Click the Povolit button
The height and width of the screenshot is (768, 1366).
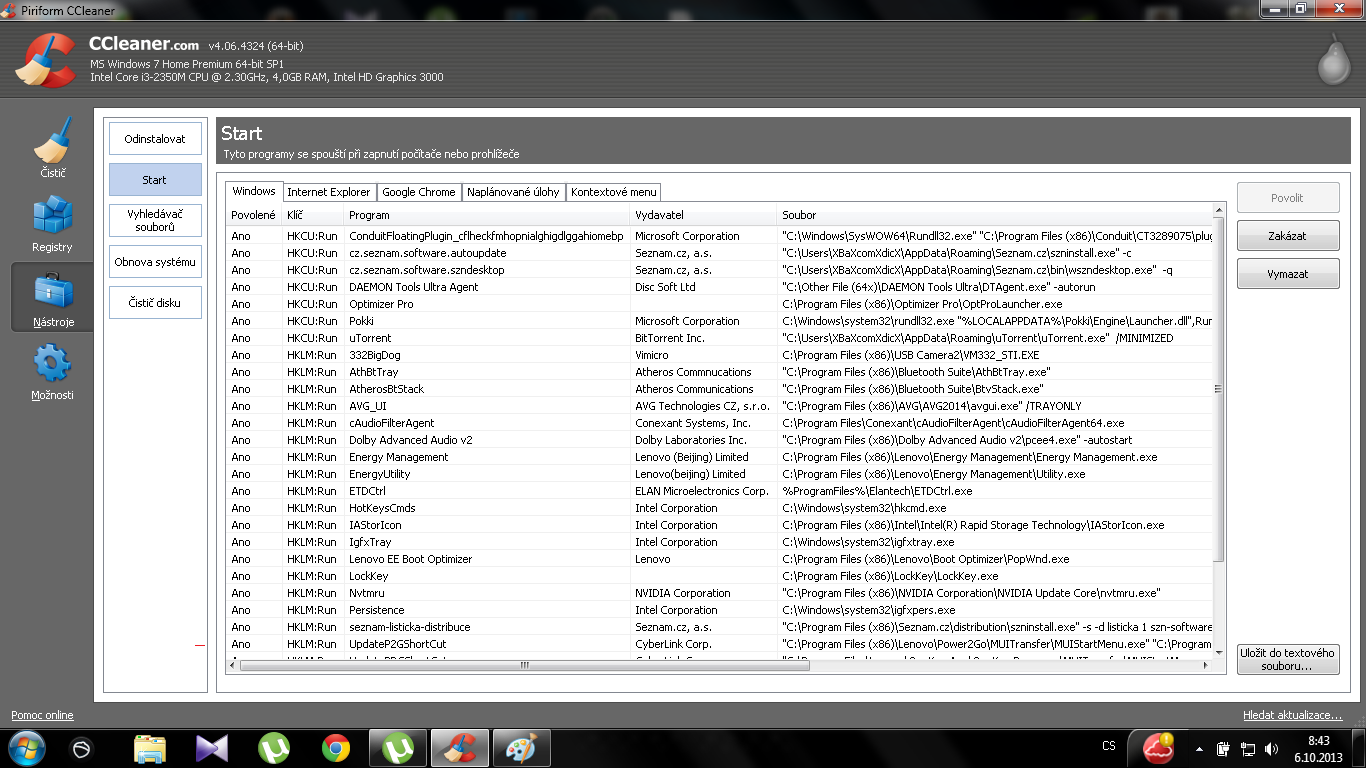point(1288,198)
